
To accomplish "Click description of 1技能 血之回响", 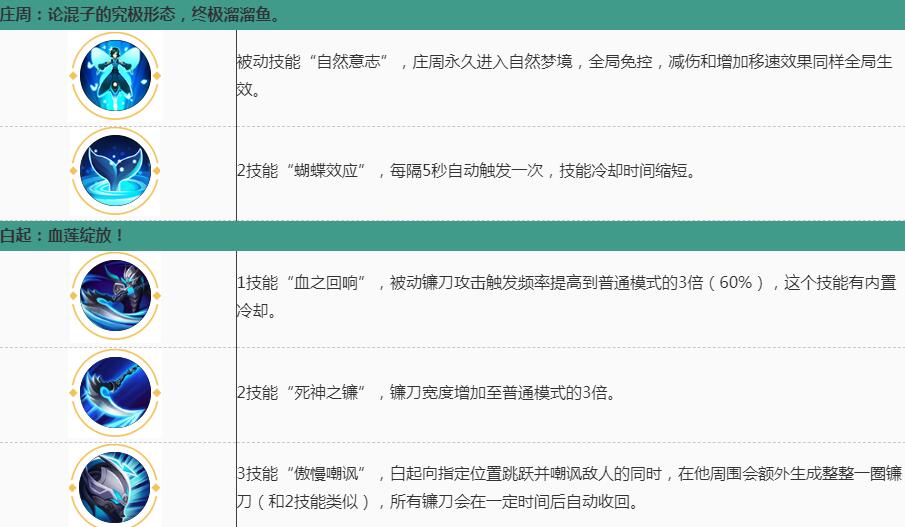I will (566, 296).
